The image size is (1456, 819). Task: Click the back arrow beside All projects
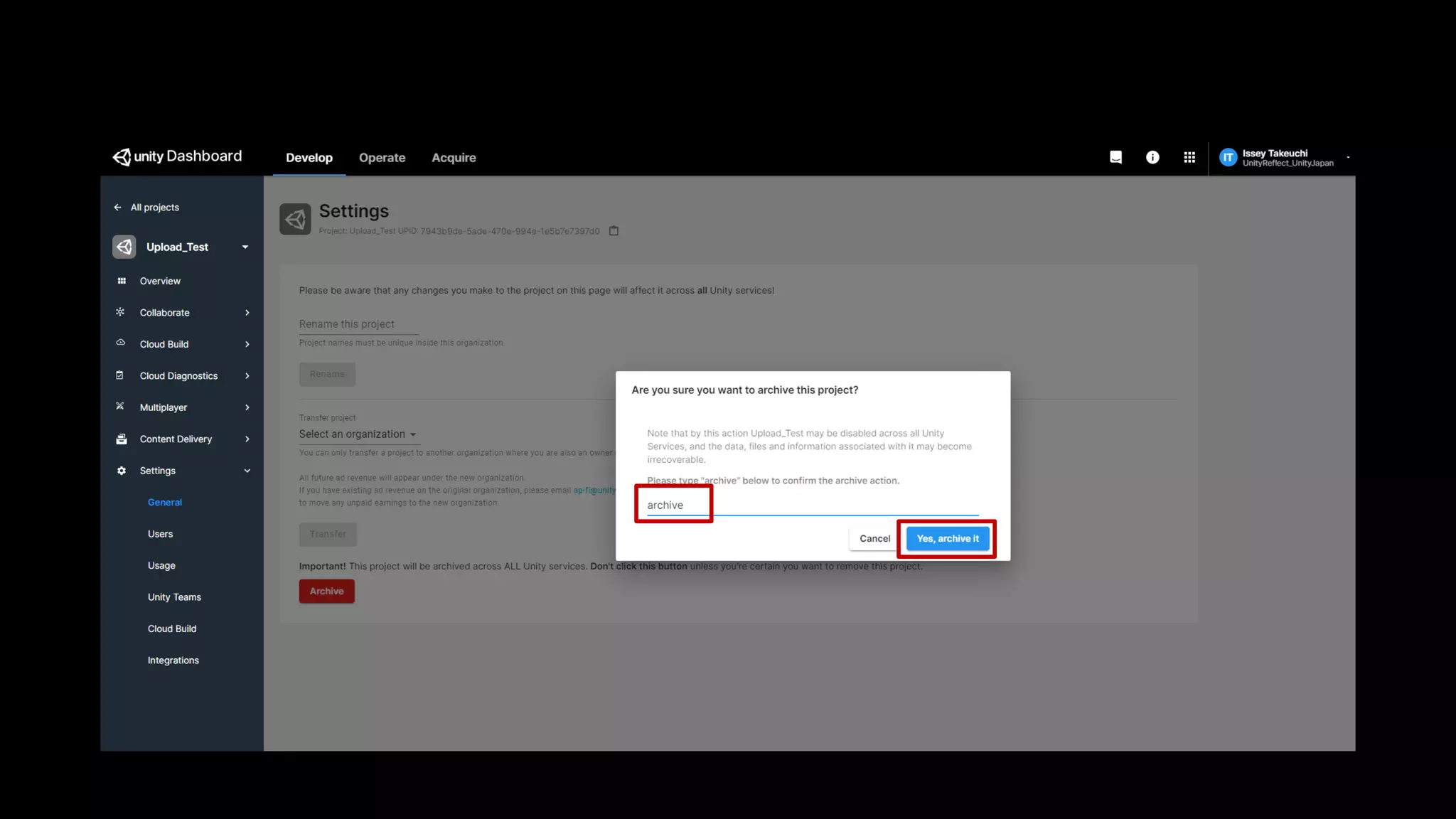tap(117, 208)
